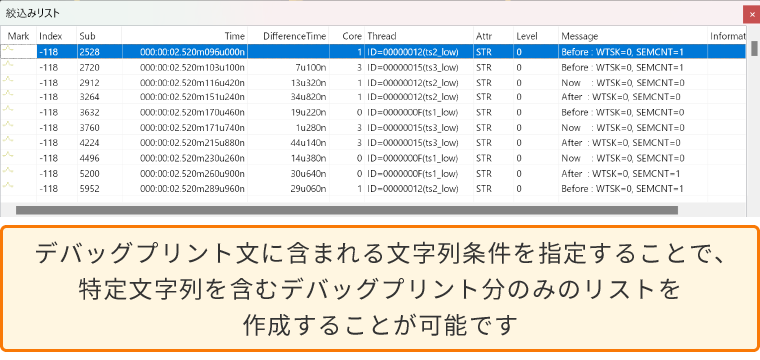Sort by the Mark column header
This screenshot has width=760, height=360.
[x=18, y=36]
